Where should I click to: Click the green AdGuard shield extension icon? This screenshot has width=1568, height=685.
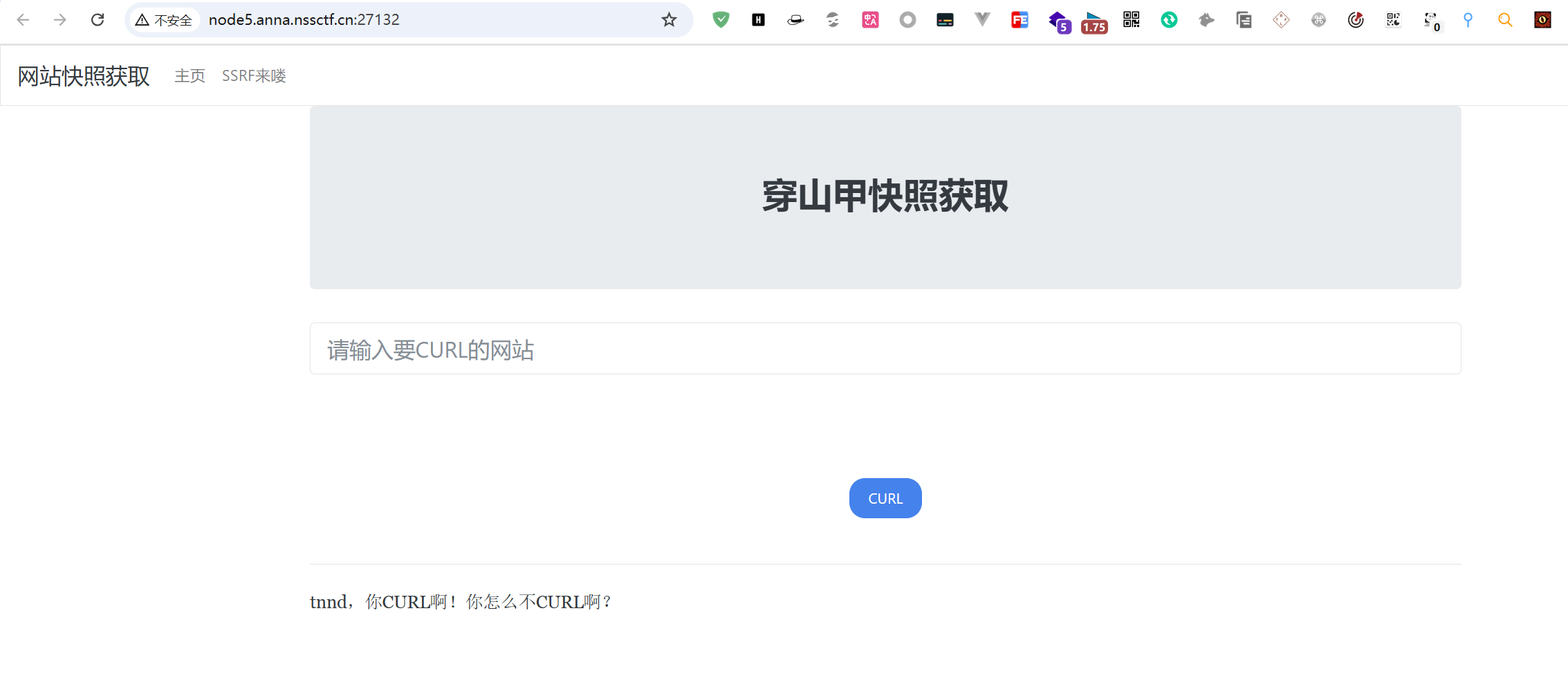pos(721,20)
